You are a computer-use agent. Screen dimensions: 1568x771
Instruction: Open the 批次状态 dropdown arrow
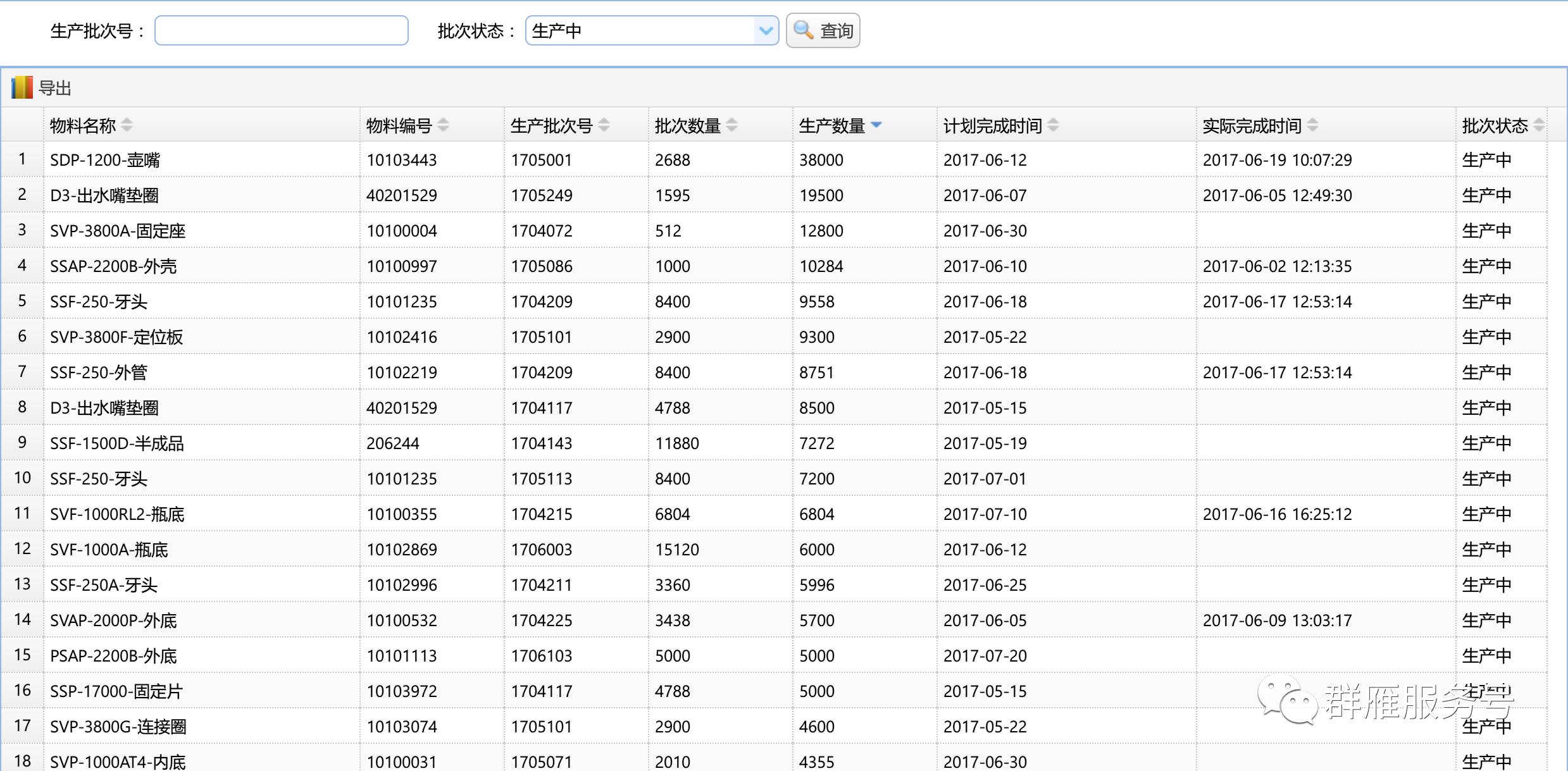coord(766,30)
